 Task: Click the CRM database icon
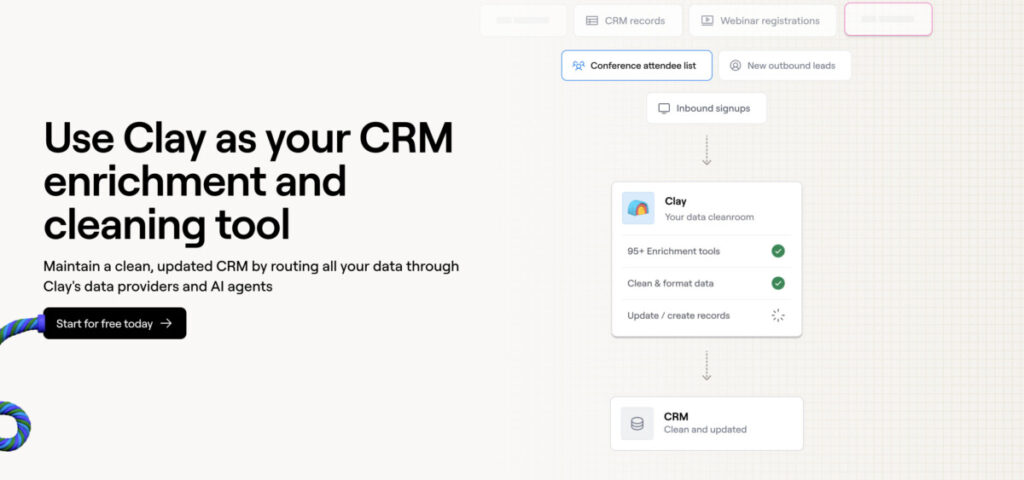(637, 423)
